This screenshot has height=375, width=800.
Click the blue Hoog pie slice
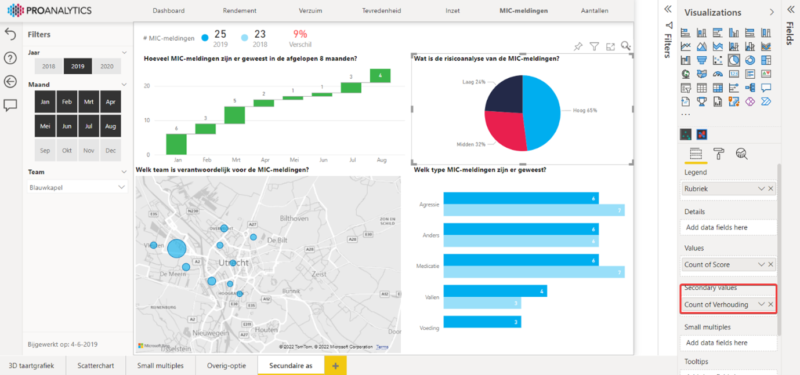[543, 112]
